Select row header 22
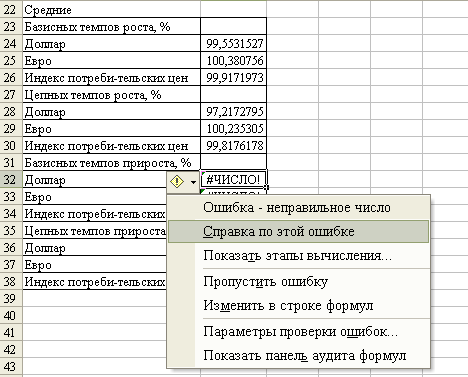 tap(11, 10)
